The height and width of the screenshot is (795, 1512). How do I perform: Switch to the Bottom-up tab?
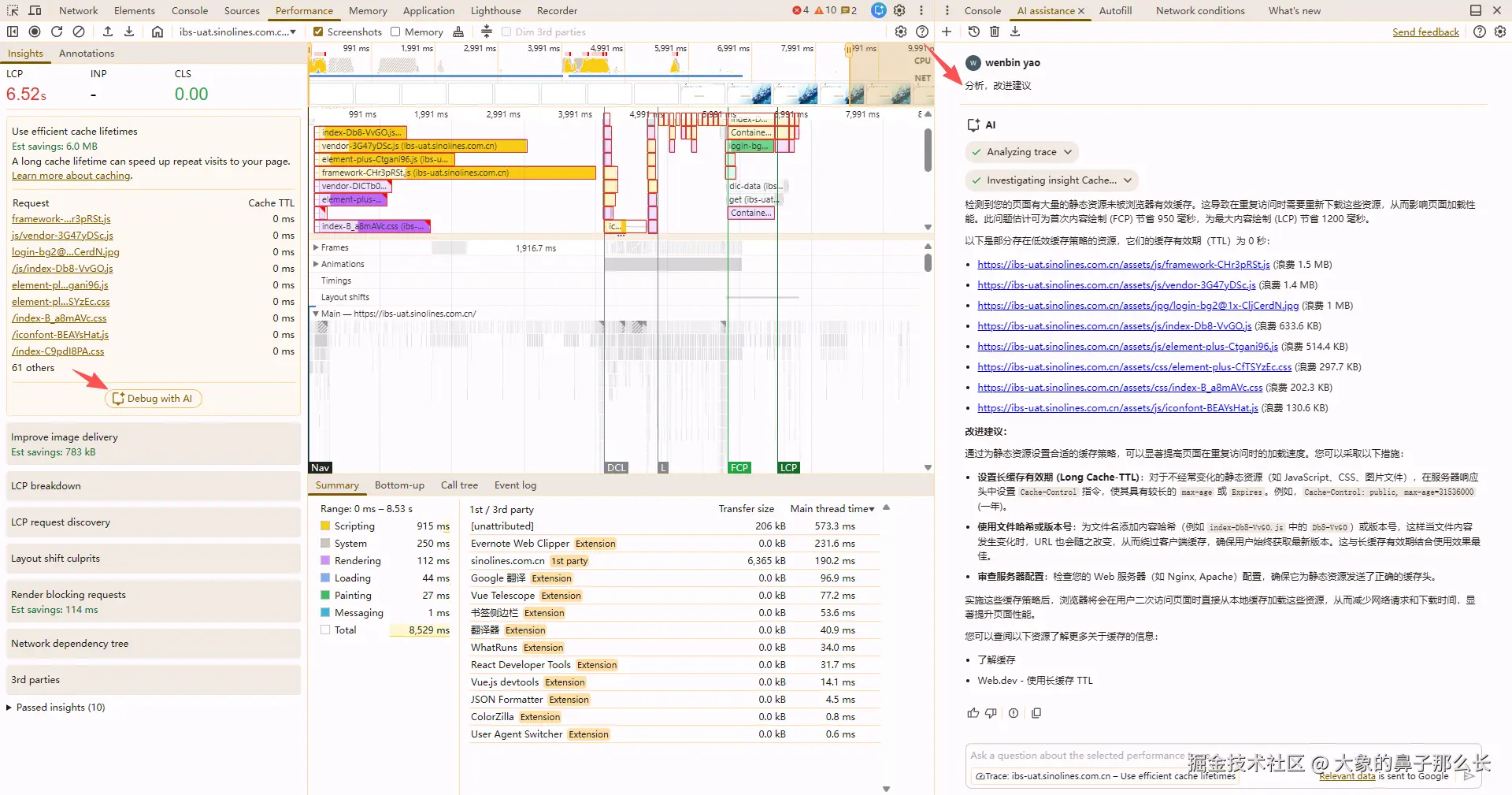pyautogui.click(x=399, y=485)
